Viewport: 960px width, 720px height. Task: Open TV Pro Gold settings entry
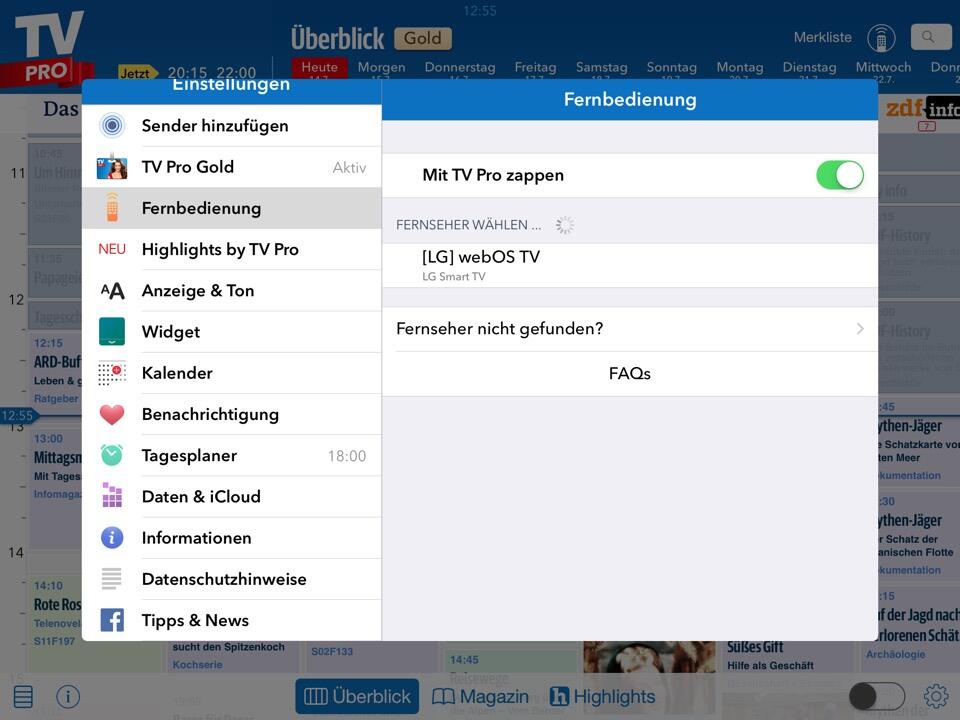click(x=231, y=167)
